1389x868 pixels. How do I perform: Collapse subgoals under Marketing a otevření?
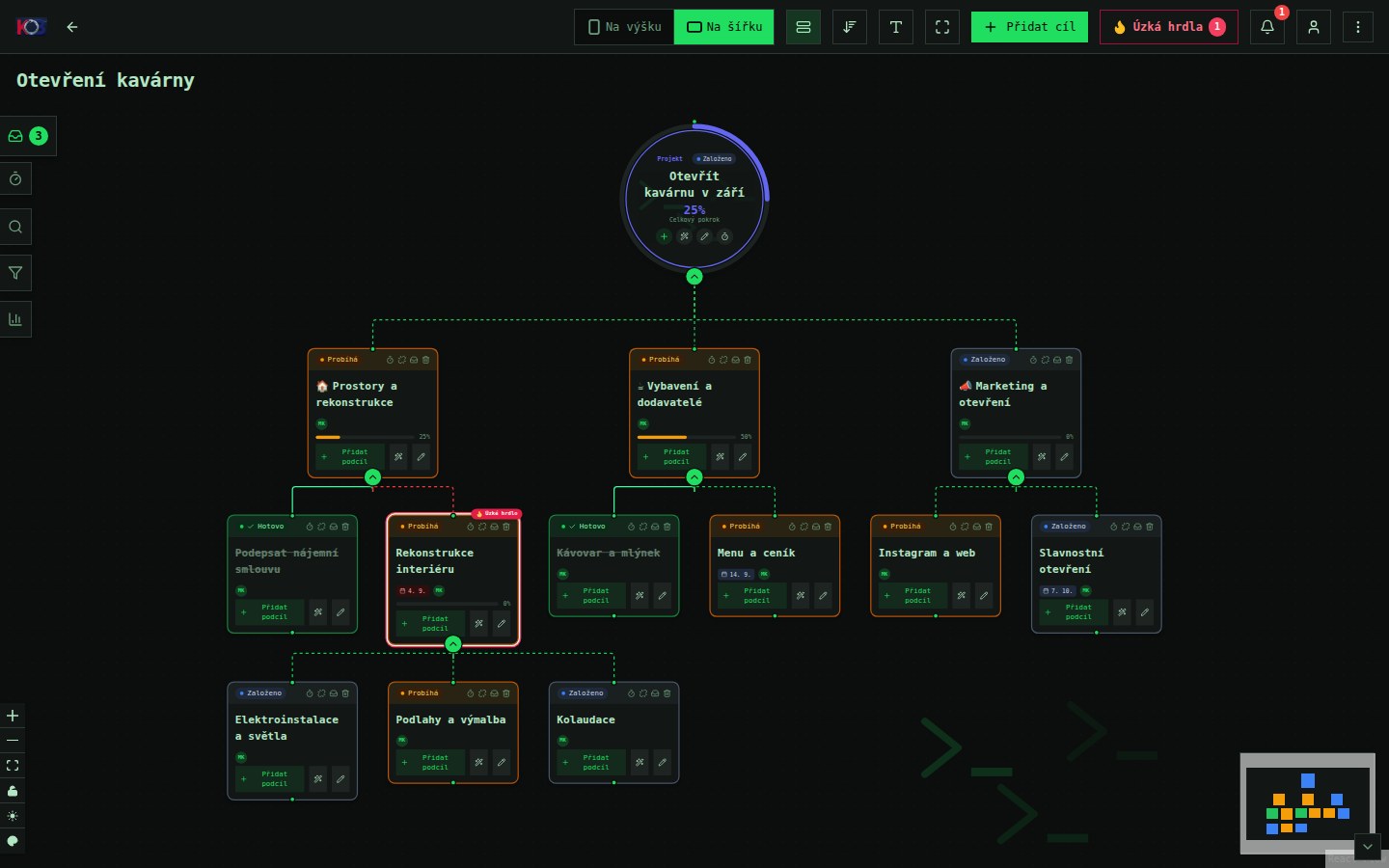(x=1016, y=477)
